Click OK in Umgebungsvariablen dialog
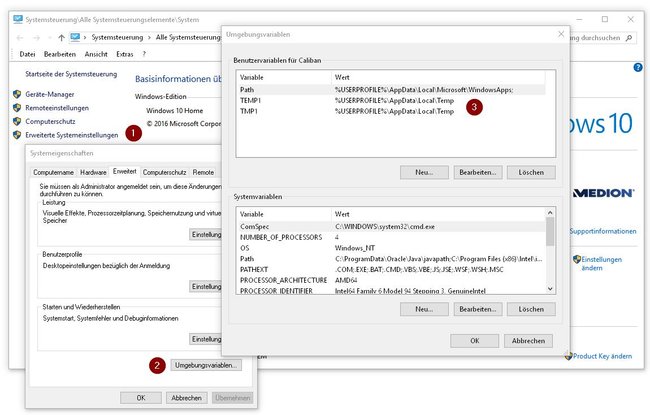The image size is (650, 415). point(475,340)
